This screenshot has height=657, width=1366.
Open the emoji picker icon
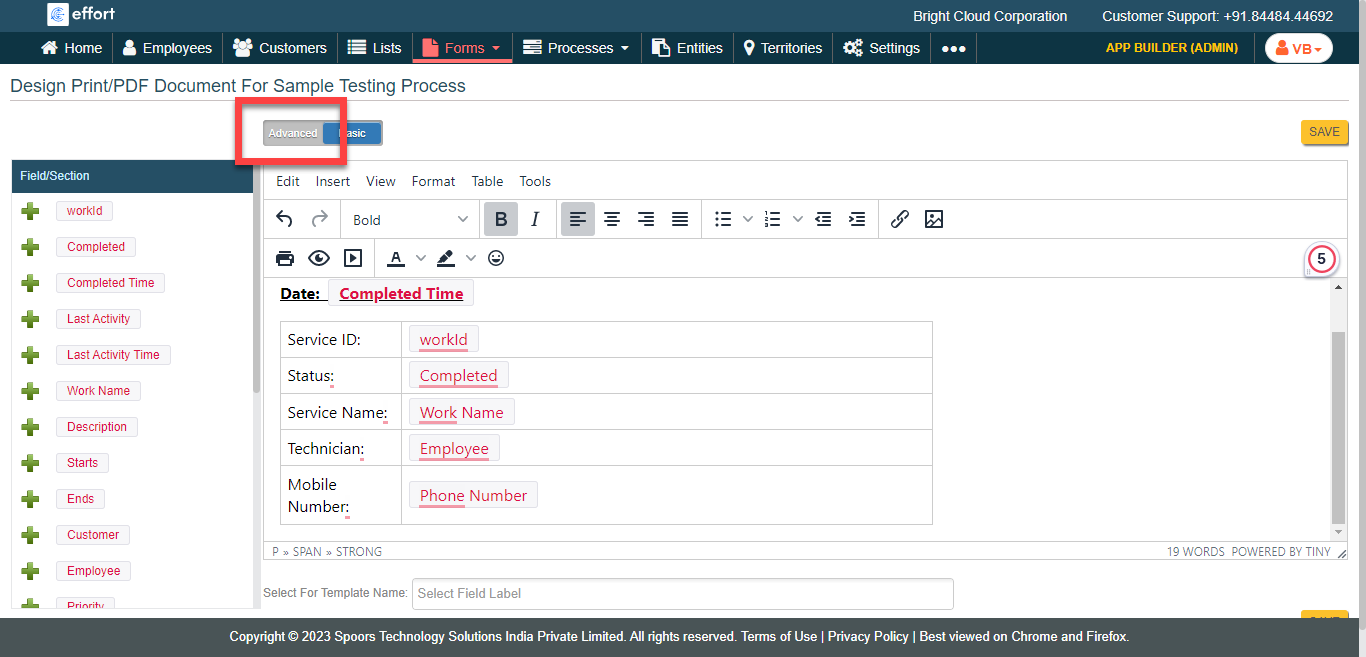tap(496, 258)
